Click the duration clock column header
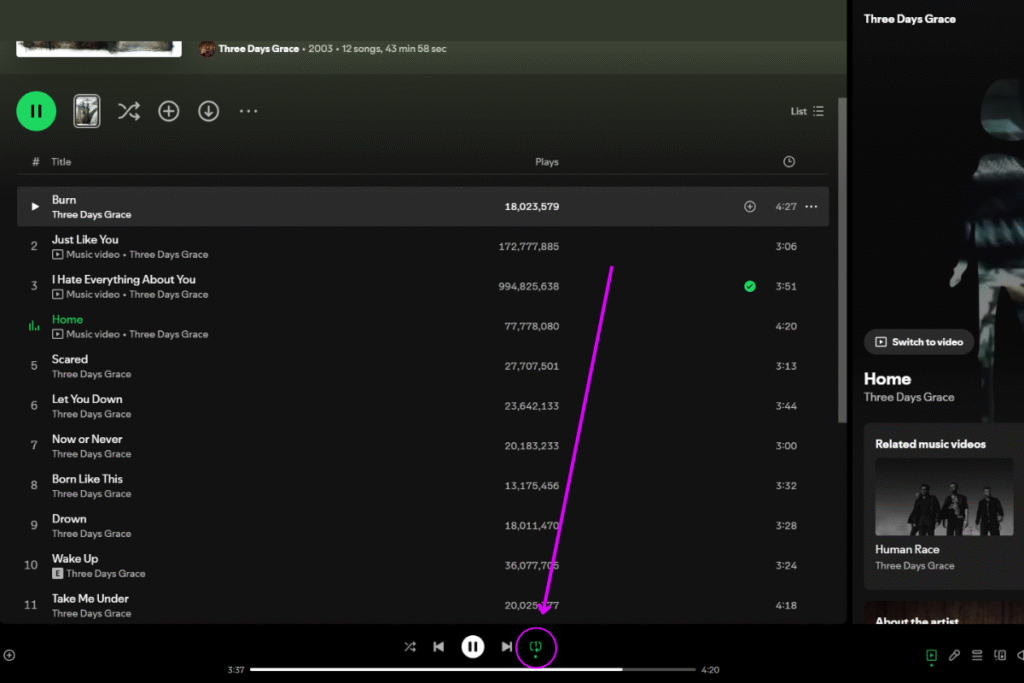Viewport: 1024px width, 683px height. pos(789,161)
